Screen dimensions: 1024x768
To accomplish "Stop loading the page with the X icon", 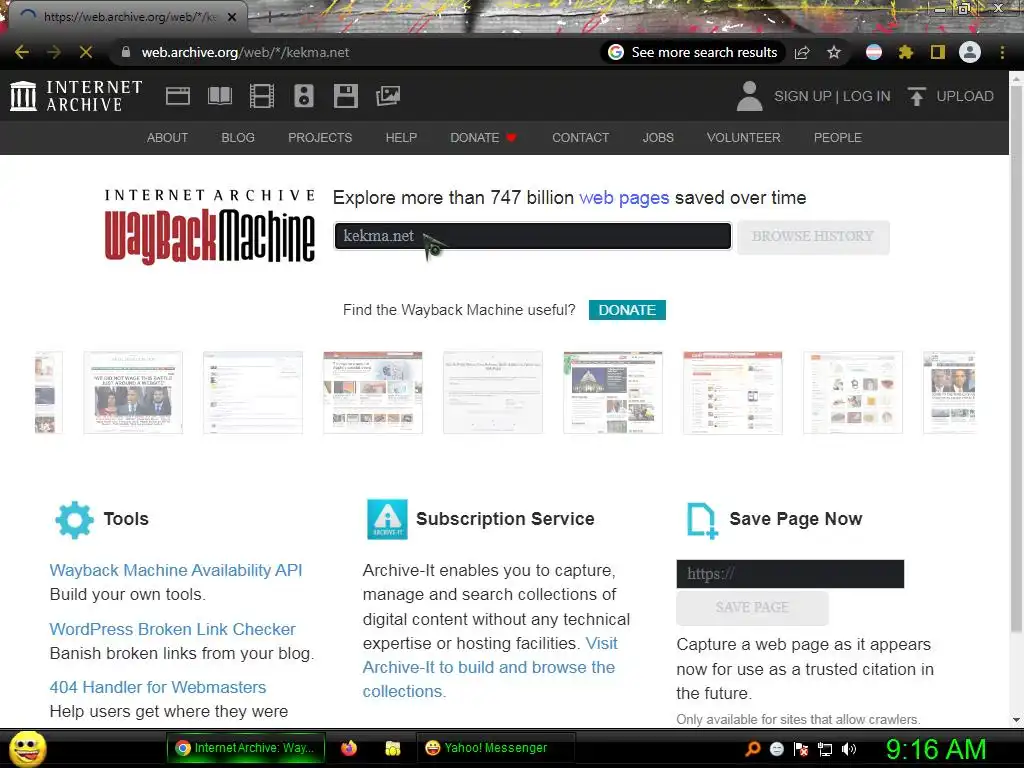I will 86,52.
